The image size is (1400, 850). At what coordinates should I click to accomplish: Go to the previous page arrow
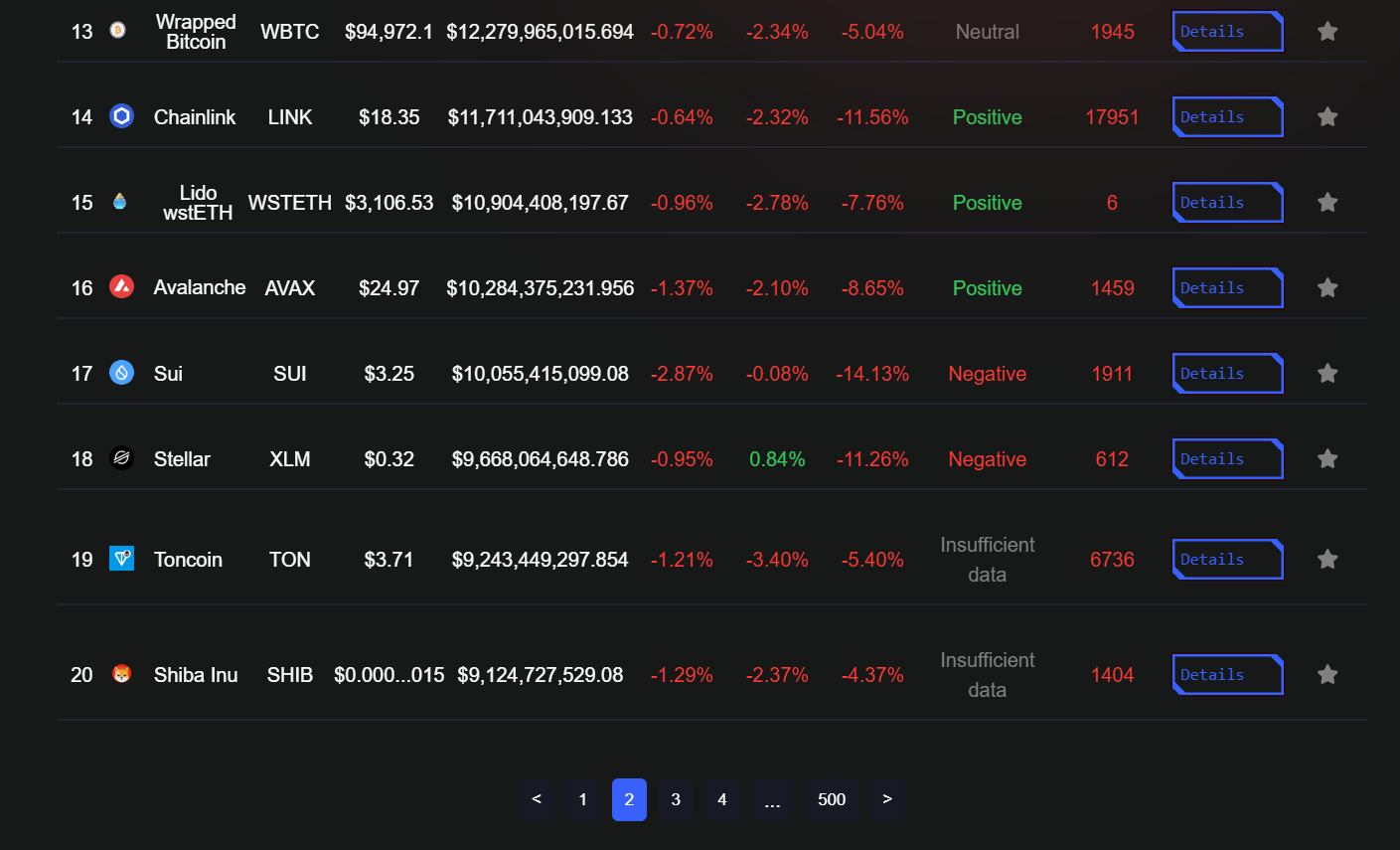[x=537, y=799]
